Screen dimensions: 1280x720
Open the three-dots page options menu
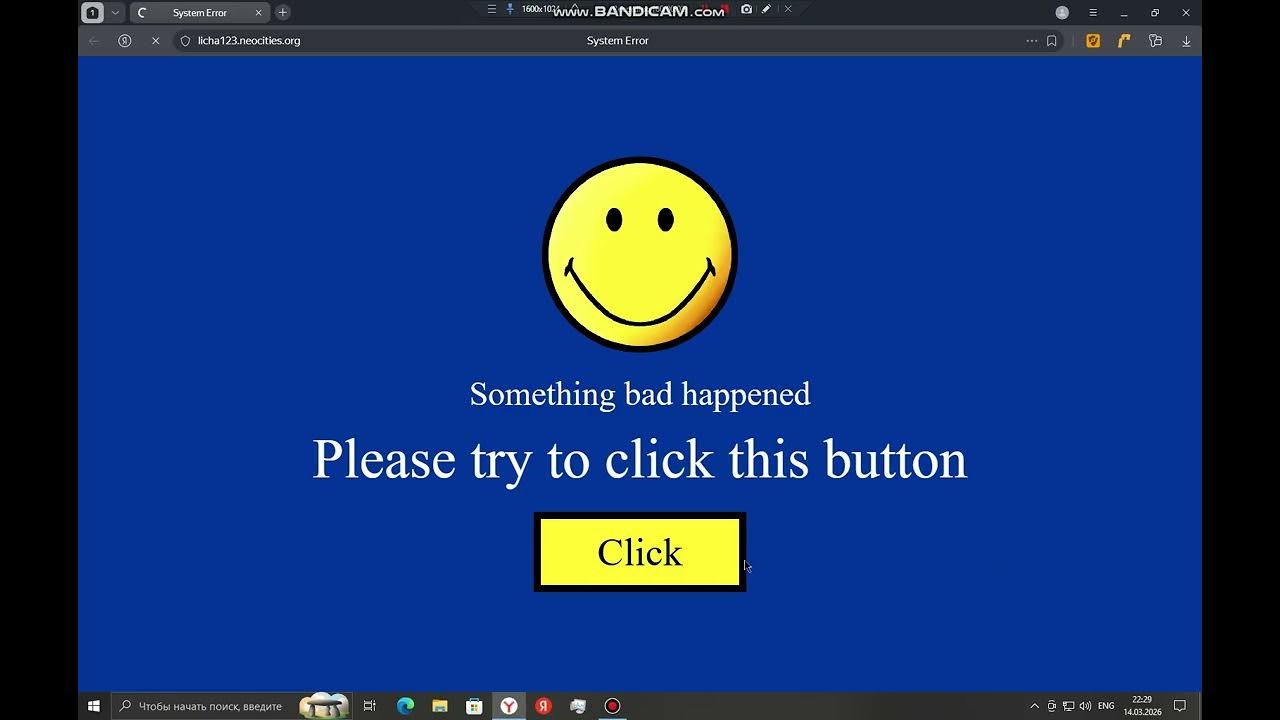(x=1031, y=41)
